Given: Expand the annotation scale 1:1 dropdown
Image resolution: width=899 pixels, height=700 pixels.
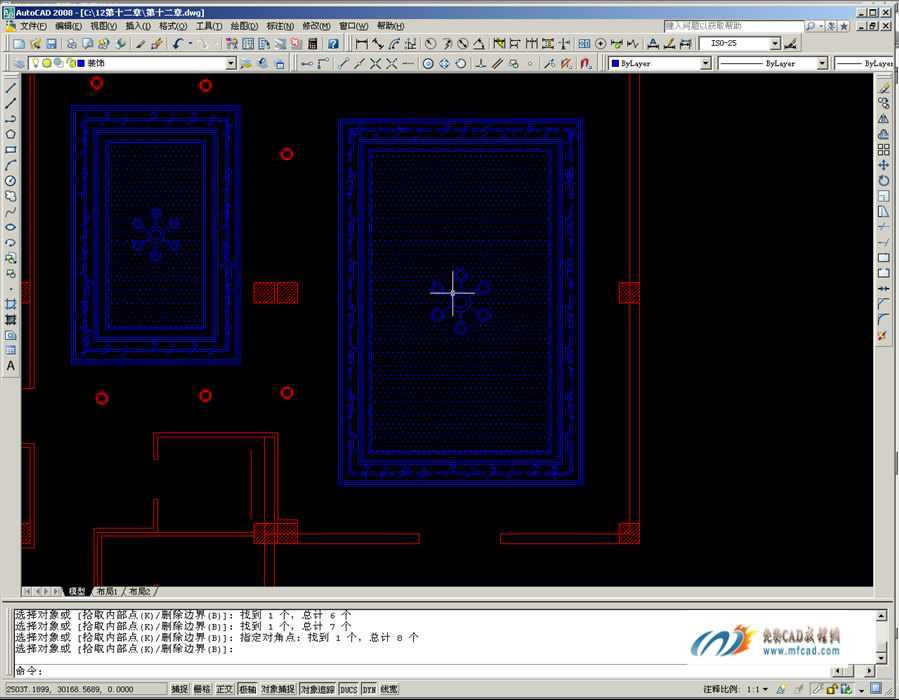Looking at the screenshot, I should pyautogui.click(x=765, y=689).
